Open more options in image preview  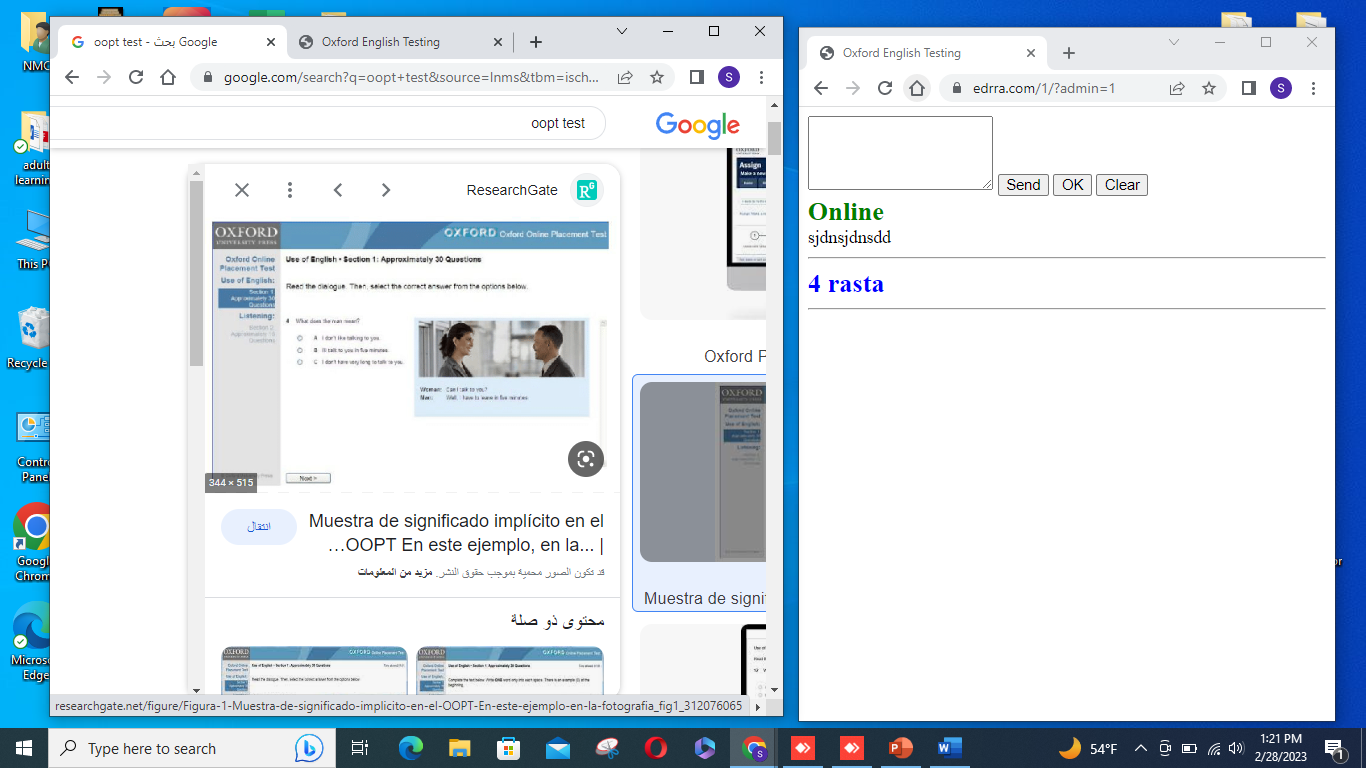tap(289, 190)
